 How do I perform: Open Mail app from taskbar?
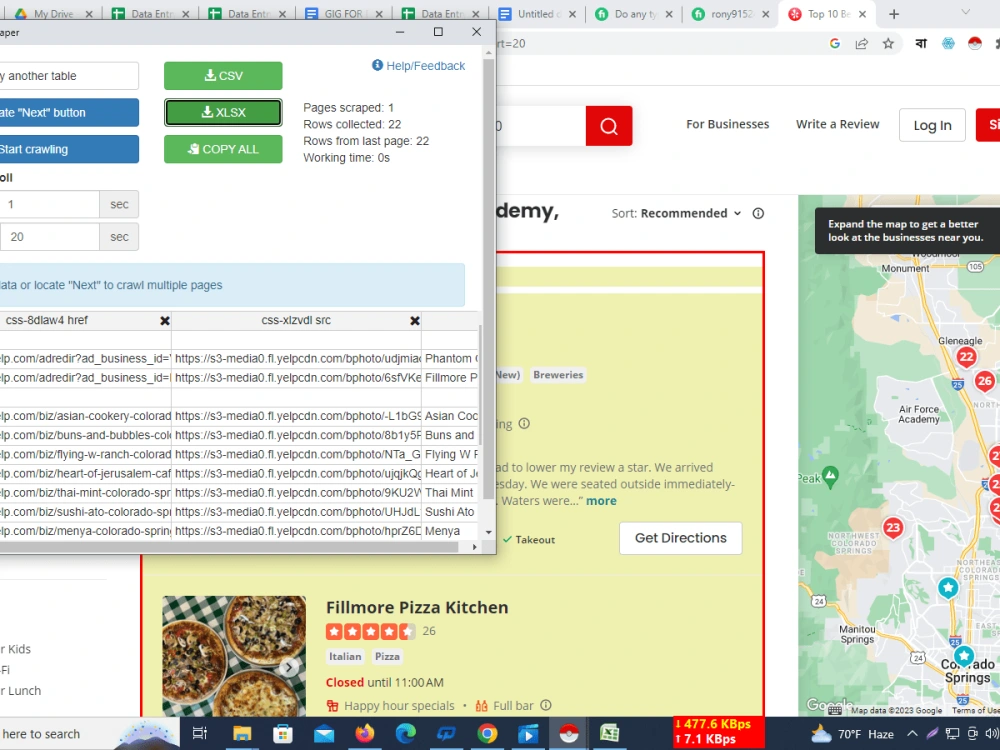(324, 733)
